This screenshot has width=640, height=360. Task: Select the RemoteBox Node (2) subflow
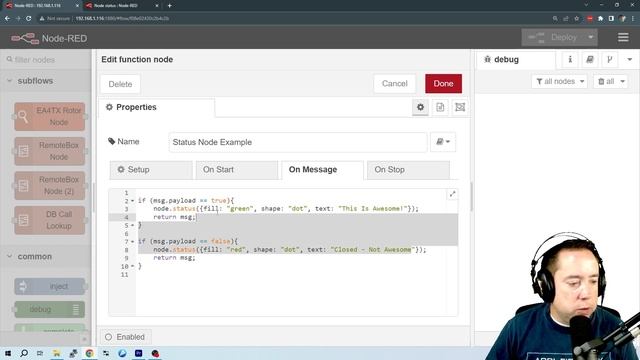click(x=50, y=186)
